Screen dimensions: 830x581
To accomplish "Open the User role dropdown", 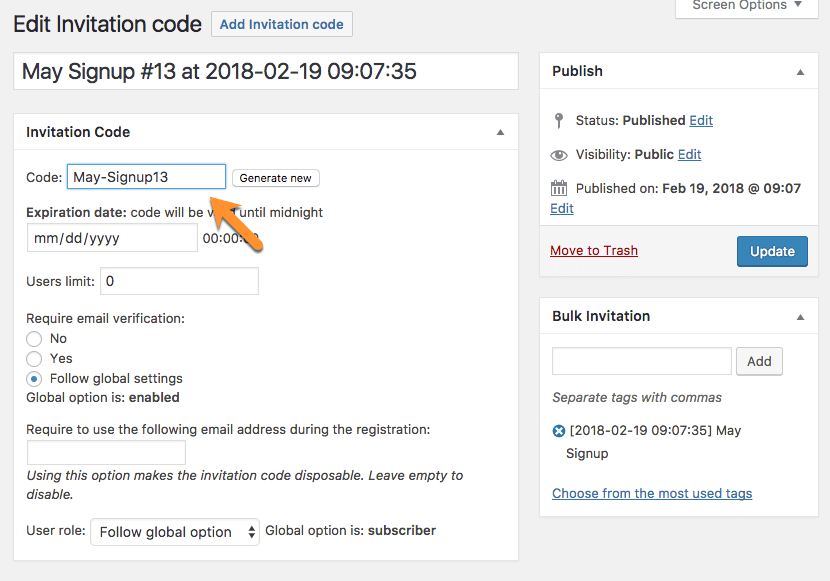I will (175, 532).
